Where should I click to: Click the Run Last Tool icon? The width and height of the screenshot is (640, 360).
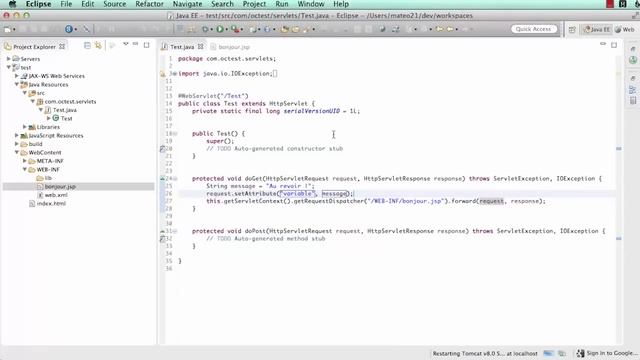(x=235, y=29)
